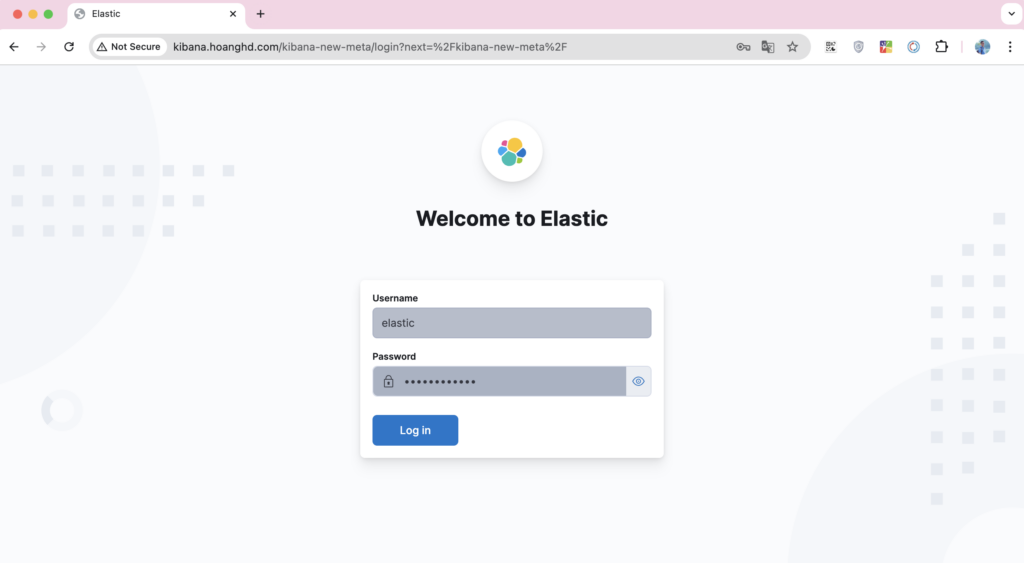Viewport: 1024px width, 563px height.
Task: Close the Elastic tab
Action: (x=232, y=14)
